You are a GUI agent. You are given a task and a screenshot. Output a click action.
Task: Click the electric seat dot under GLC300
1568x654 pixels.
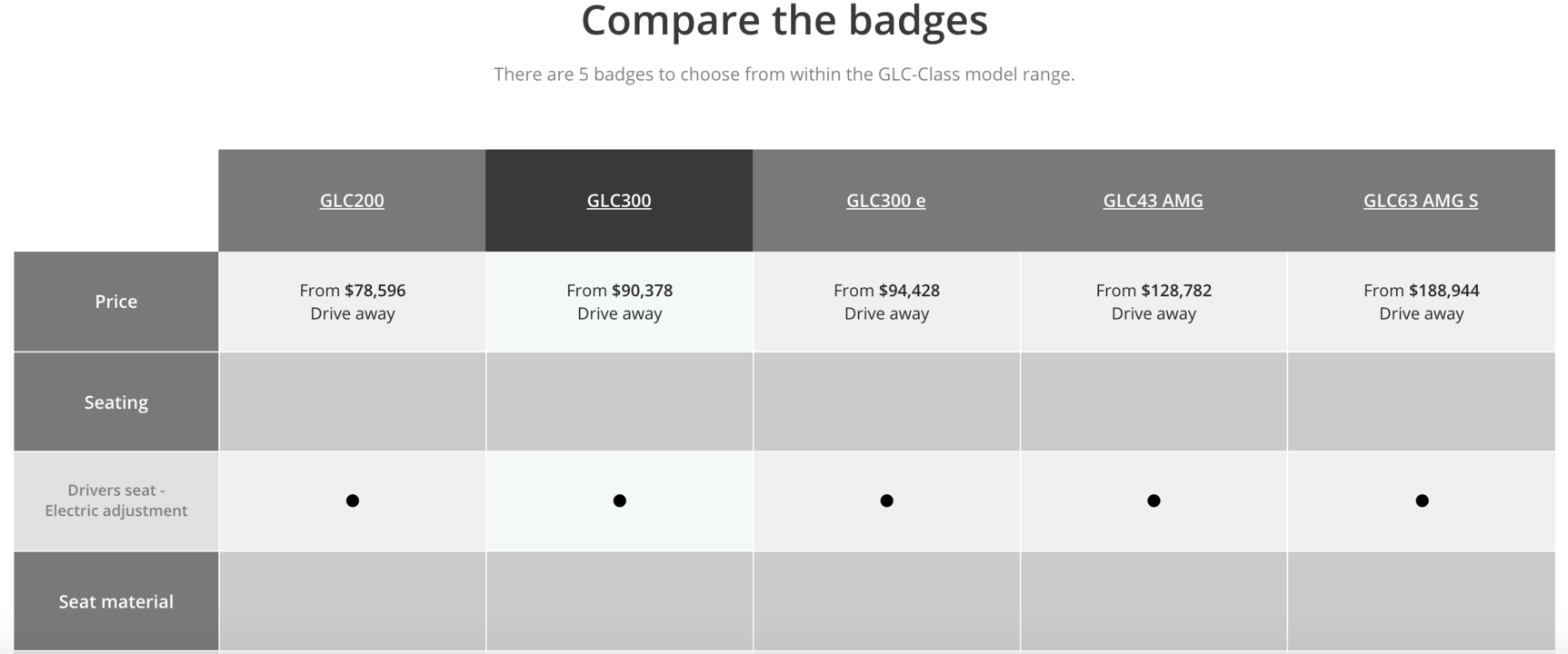coord(620,500)
